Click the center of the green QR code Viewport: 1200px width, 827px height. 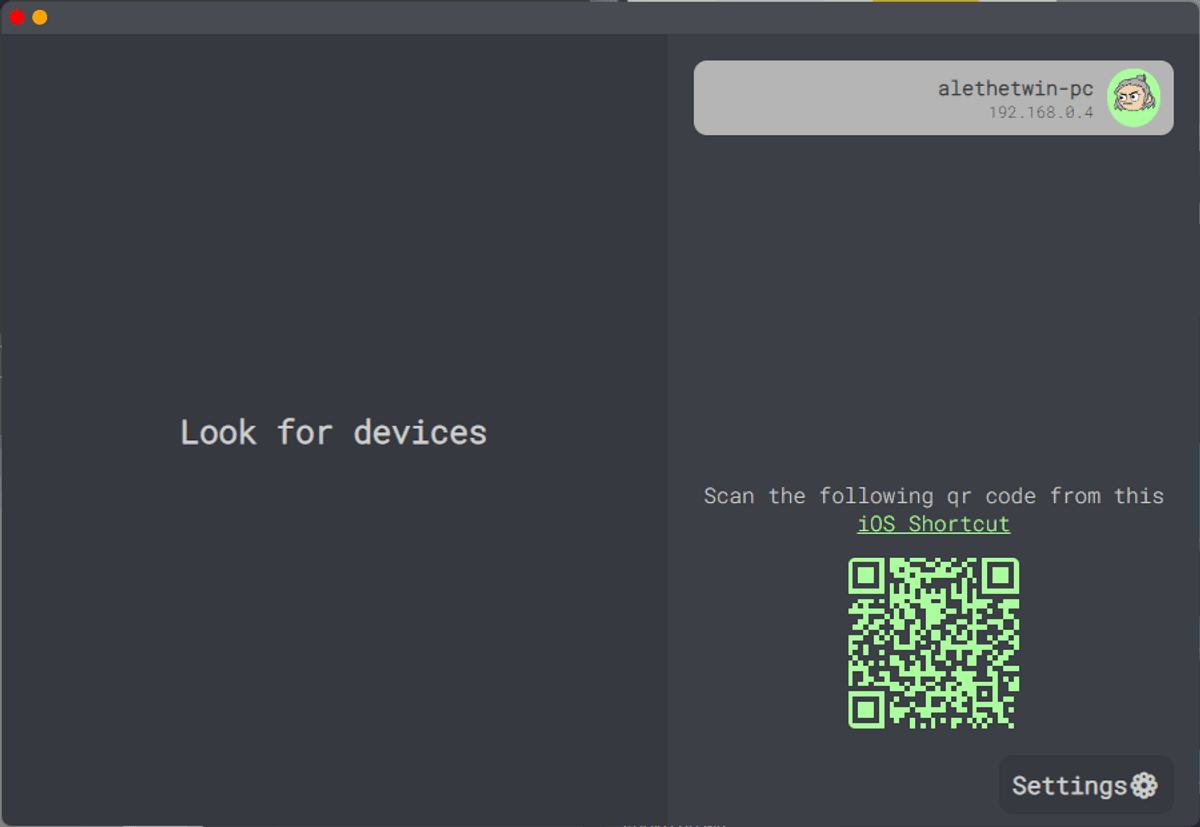[934, 643]
